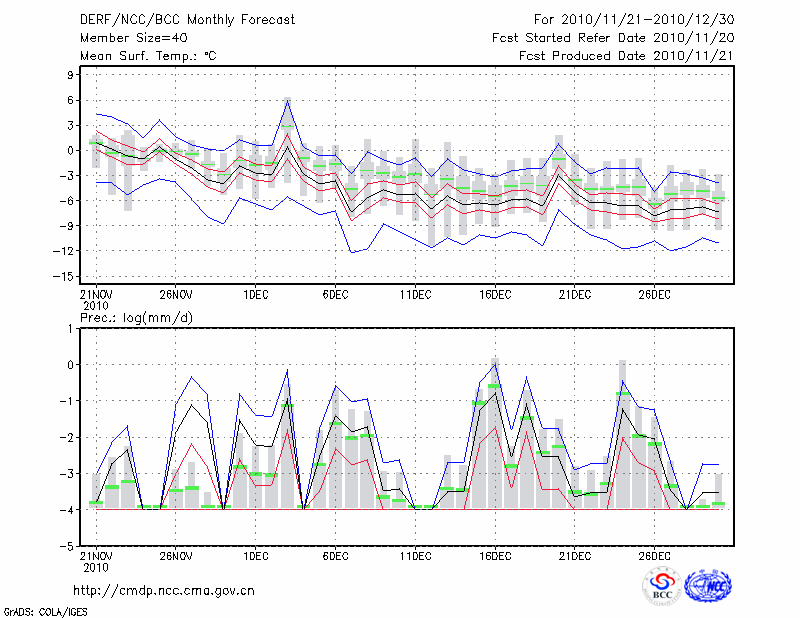The height and width of the screenshot is (618, 800).
Task: Click the BCC logo icon
Action: pyautogui.click(x=662, y=586)
